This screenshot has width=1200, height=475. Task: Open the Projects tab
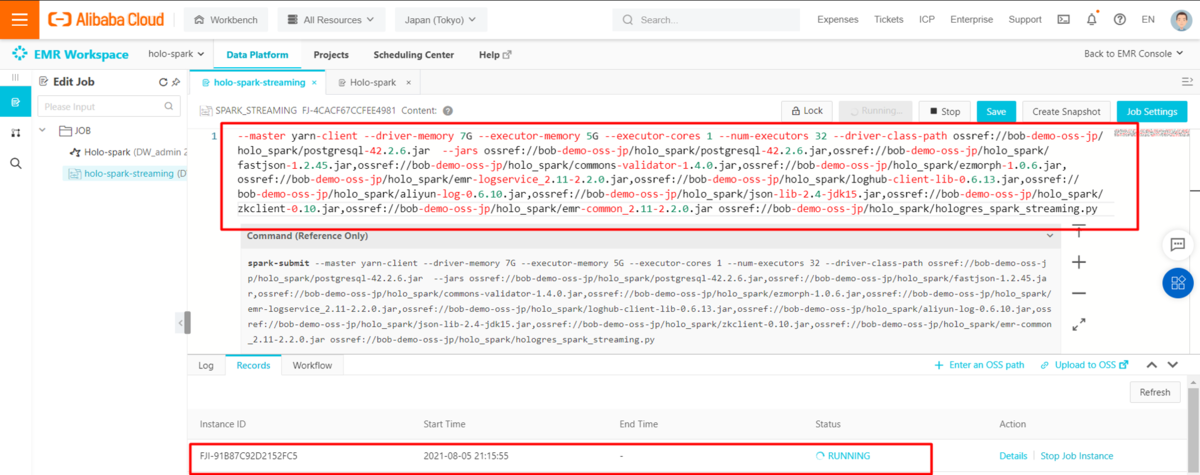(x=331, y=55)
